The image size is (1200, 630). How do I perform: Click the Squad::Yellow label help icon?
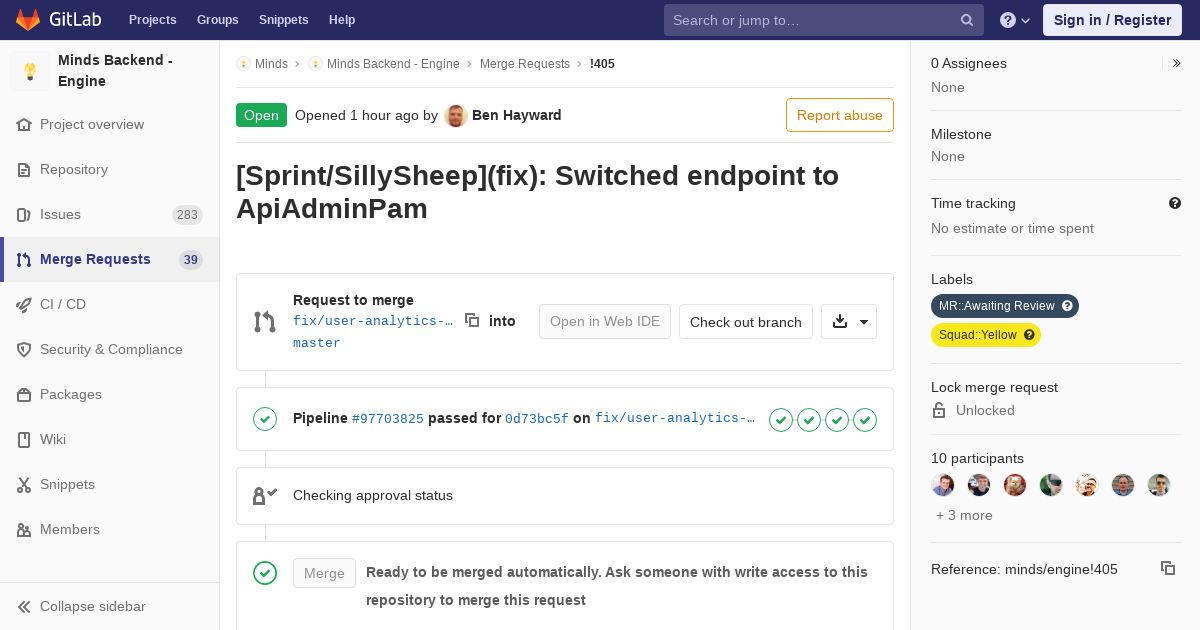(x=1029, y=335)
